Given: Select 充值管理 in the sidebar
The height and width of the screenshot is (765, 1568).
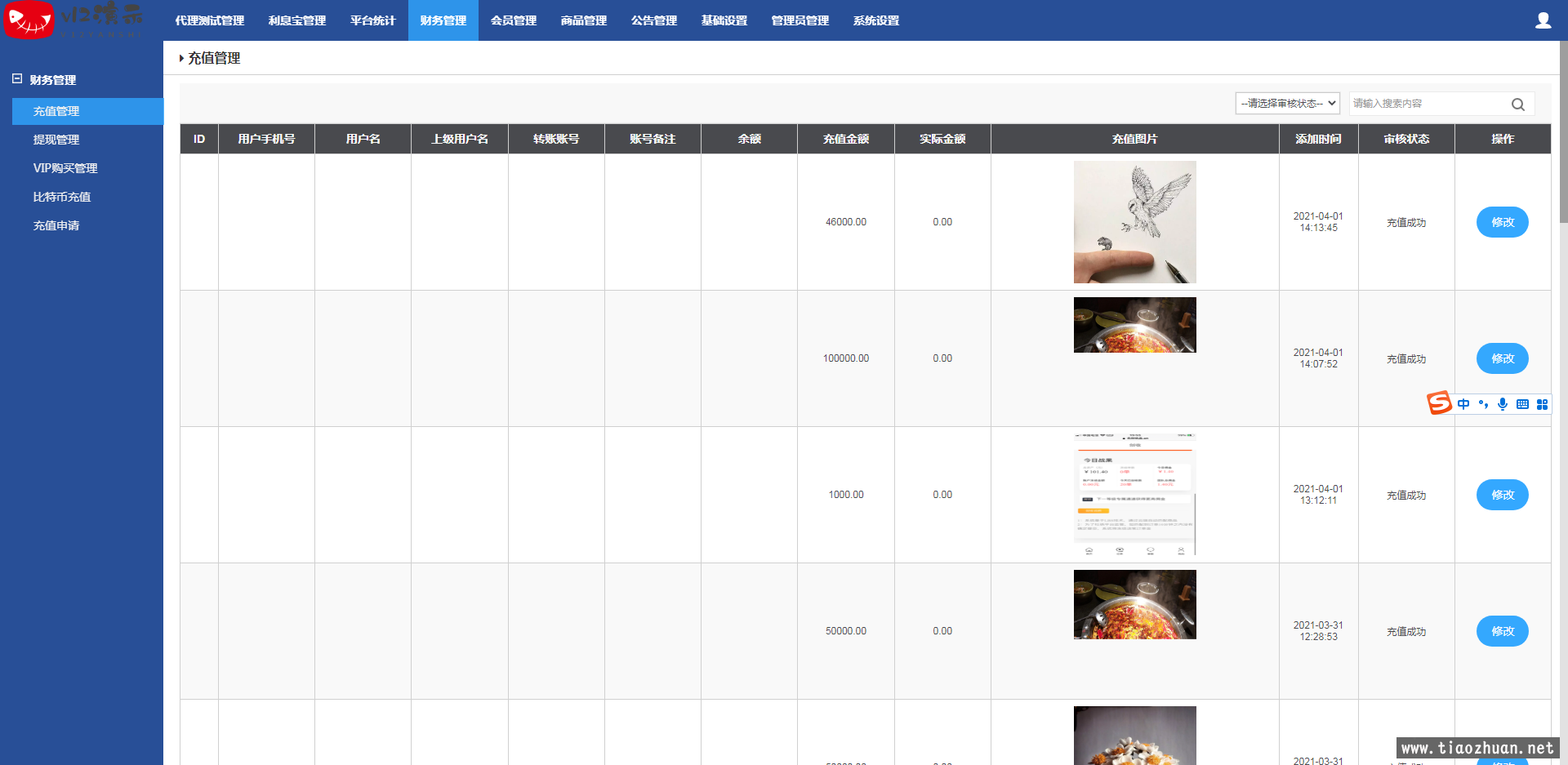Looking at the screenshot, I should (87, 111).
